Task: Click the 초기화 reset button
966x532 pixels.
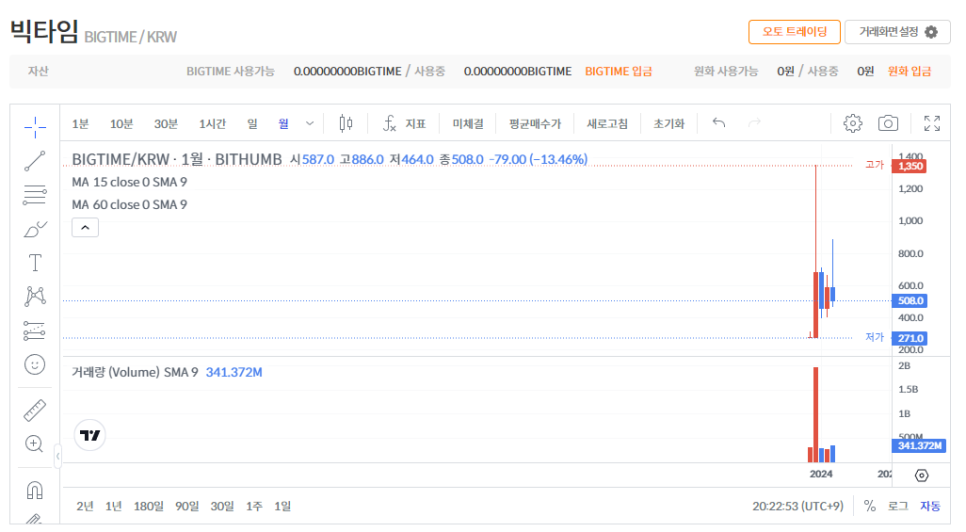Action: point(668,124)
